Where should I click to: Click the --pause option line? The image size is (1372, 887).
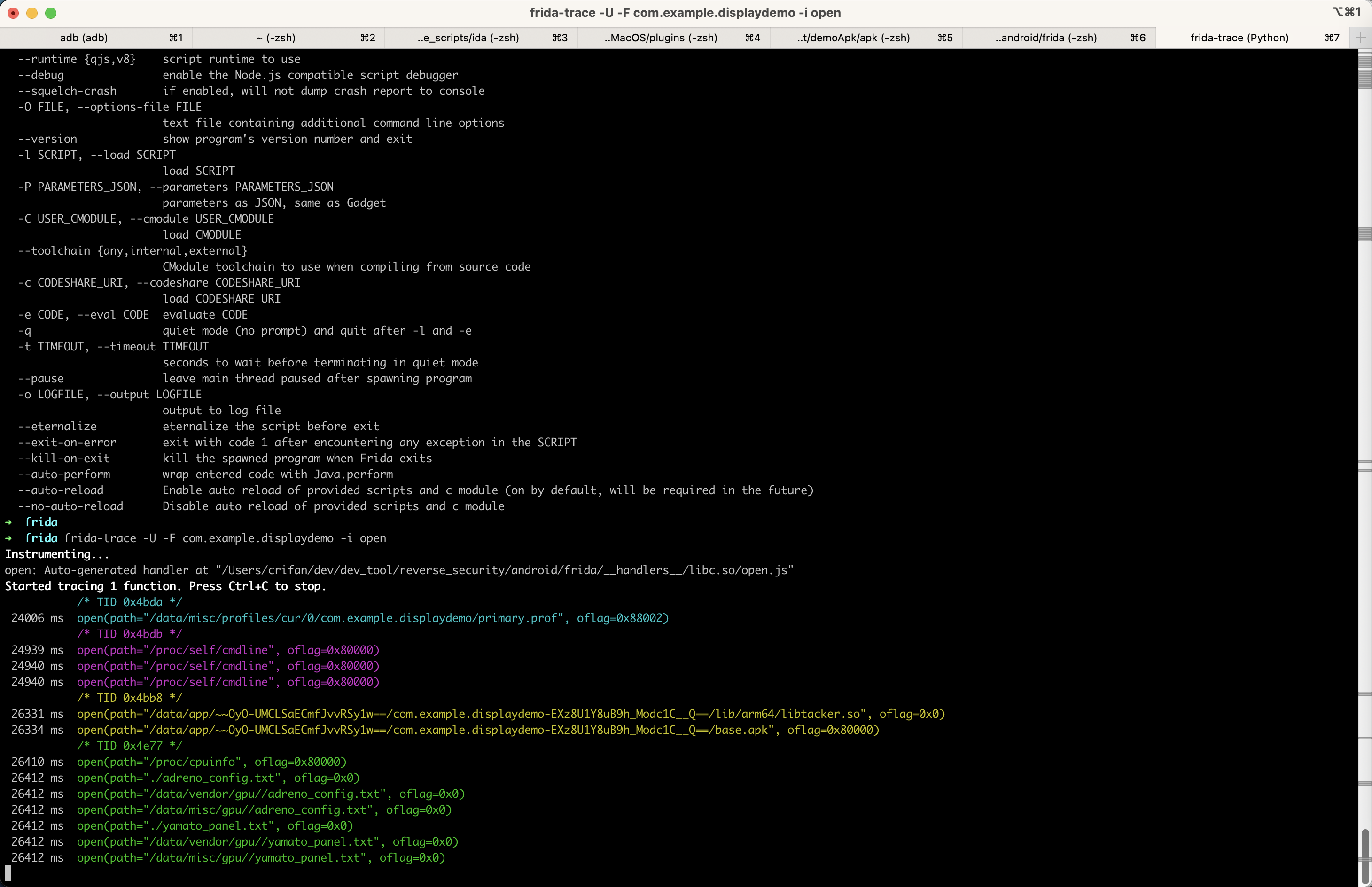(245, 378)
